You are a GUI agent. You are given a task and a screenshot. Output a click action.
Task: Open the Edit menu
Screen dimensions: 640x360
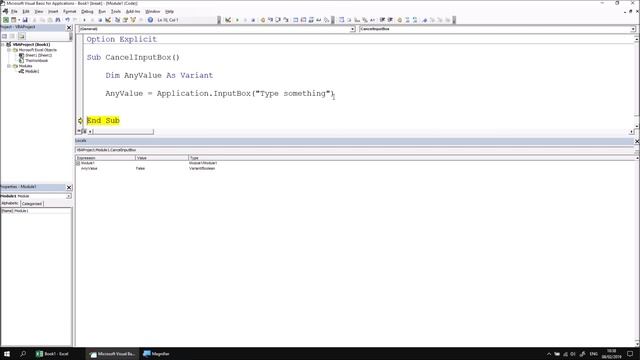pos(26,11)
